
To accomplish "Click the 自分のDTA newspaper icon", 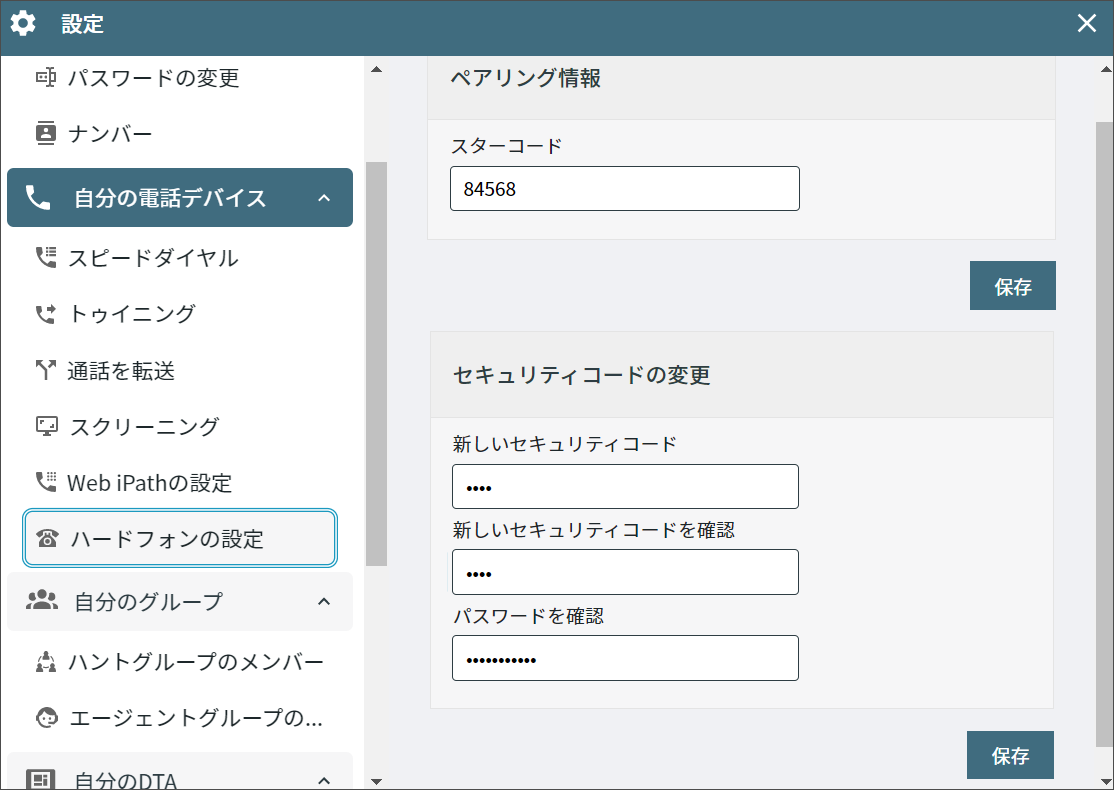I will [x=40, y=779].
